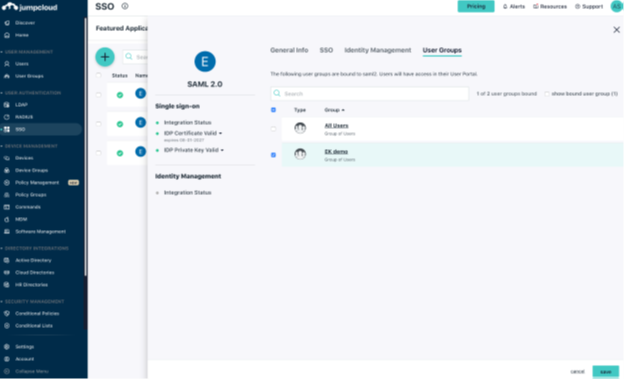Open Support in the top bar
624x380 pixels.
pos(589,6)
